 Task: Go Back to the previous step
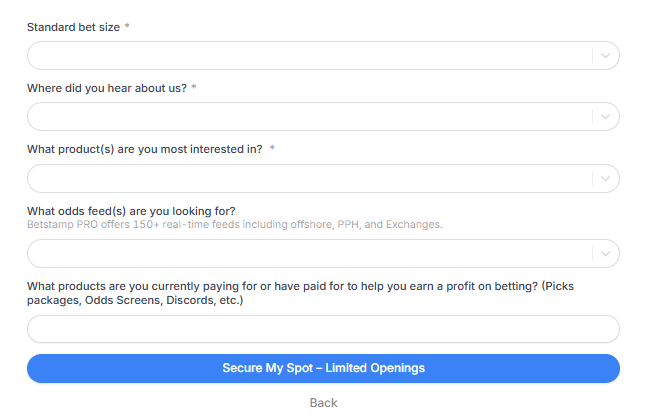coord(323,402)
